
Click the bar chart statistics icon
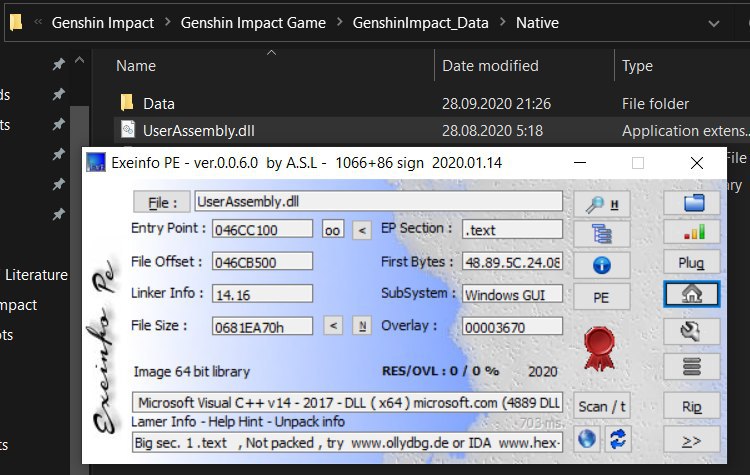pyautogui.click(x=692, y=232)
